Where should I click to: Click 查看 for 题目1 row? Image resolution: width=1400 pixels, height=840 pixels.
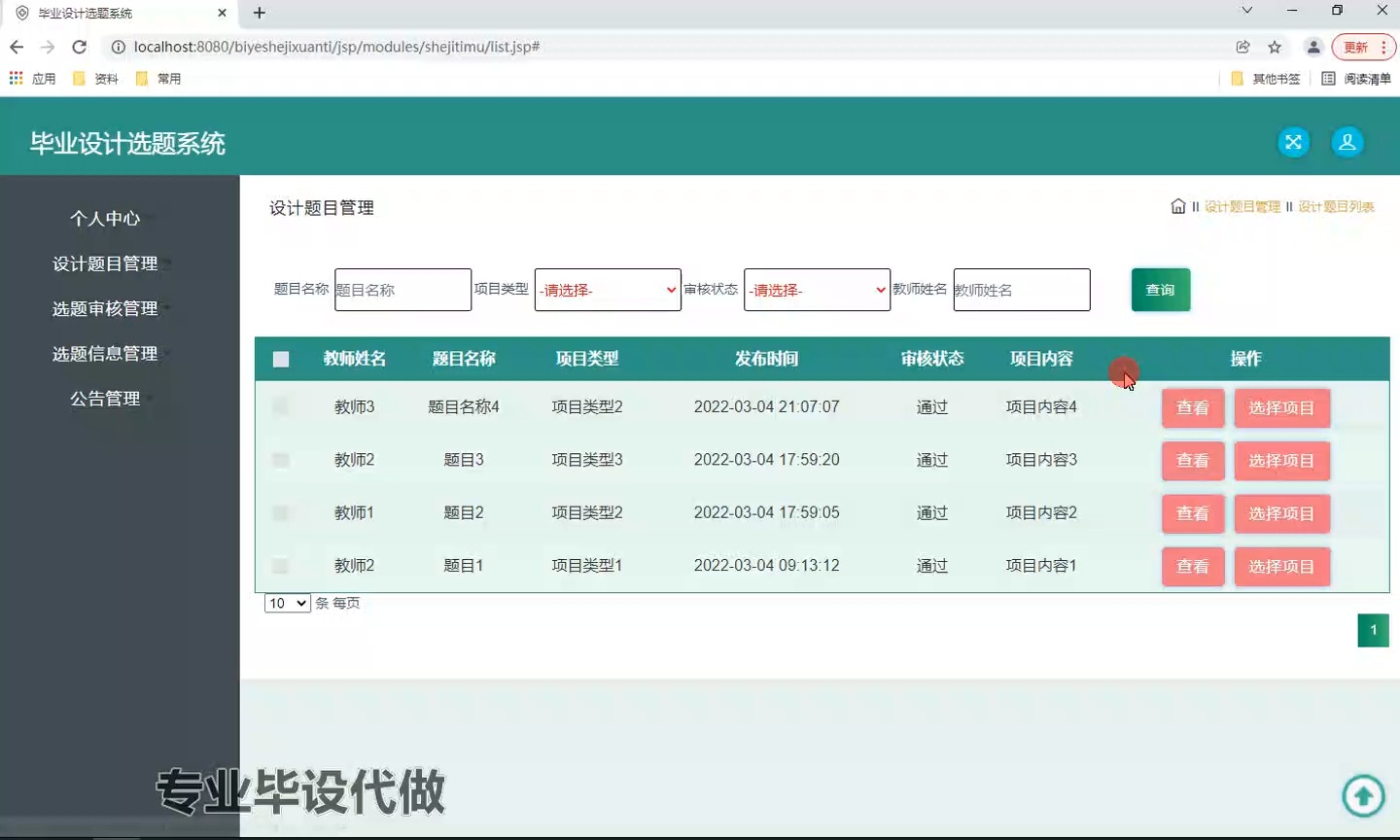point(1193,566)
